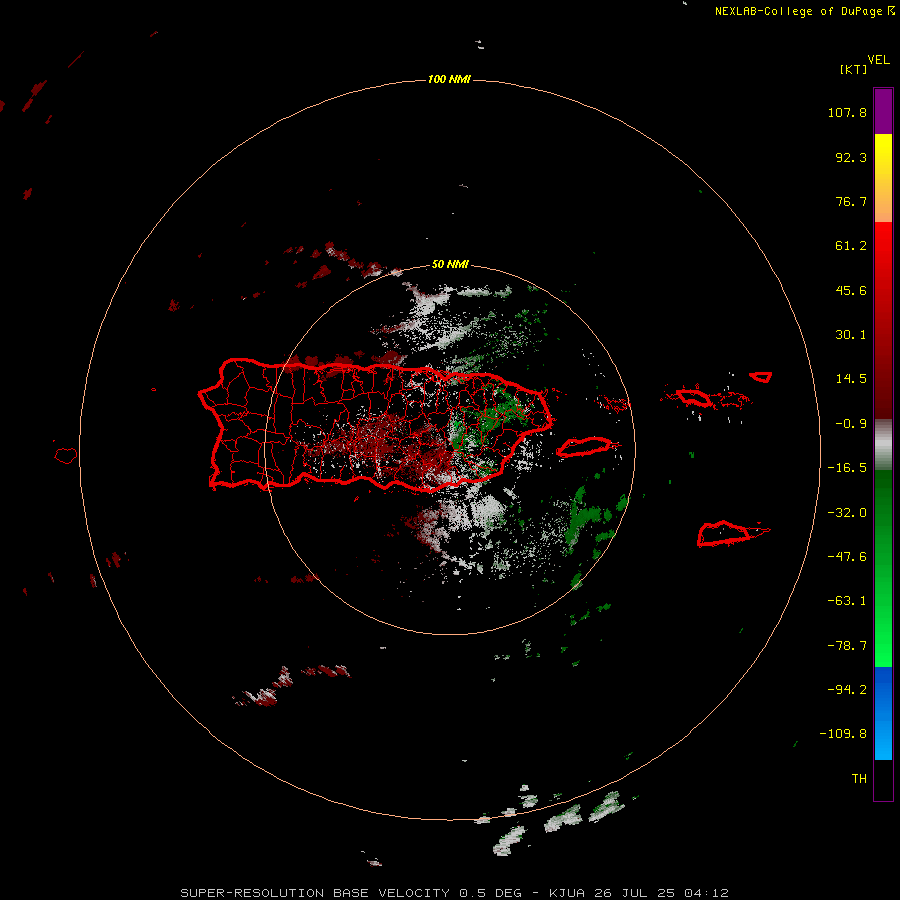Screen dimensions: 900x900
Task: Click the small Mona Island outline to the west
Action: click(x=66, y=456)
